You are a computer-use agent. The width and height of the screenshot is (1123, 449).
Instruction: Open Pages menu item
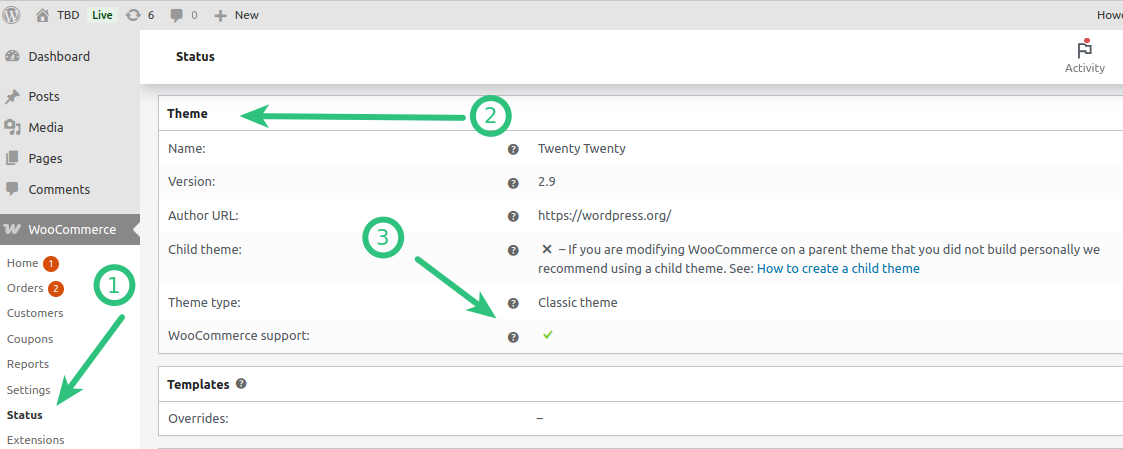tap(45, 158)
